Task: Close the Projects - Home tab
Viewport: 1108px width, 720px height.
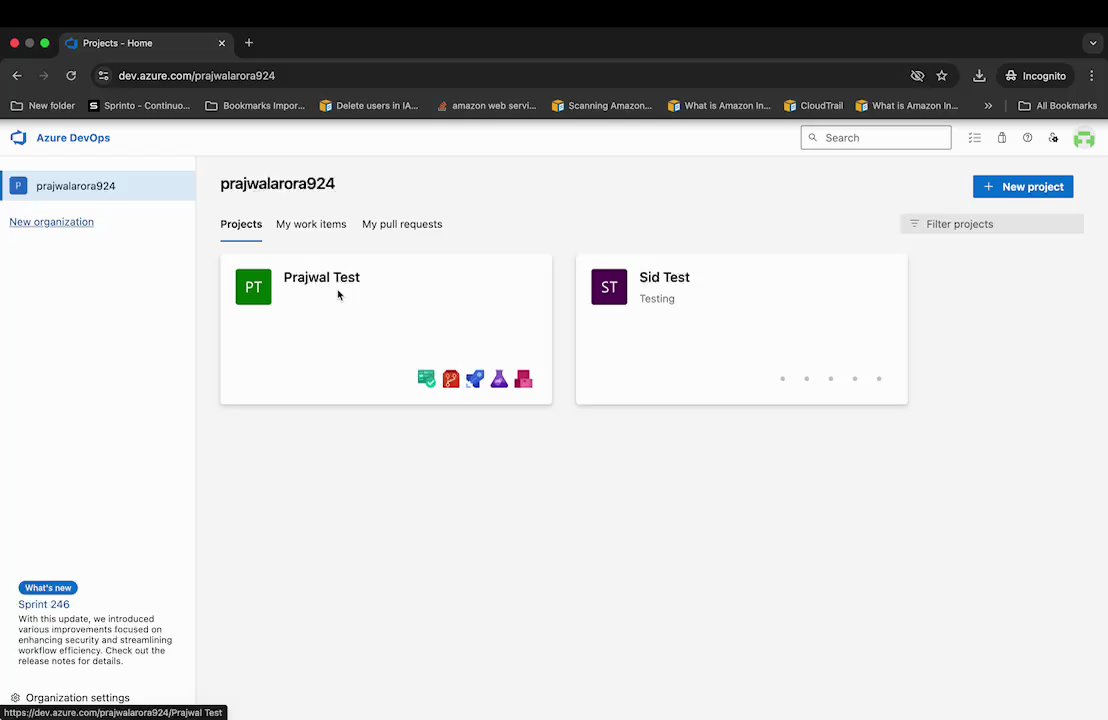Action: [x=222, y=43]
